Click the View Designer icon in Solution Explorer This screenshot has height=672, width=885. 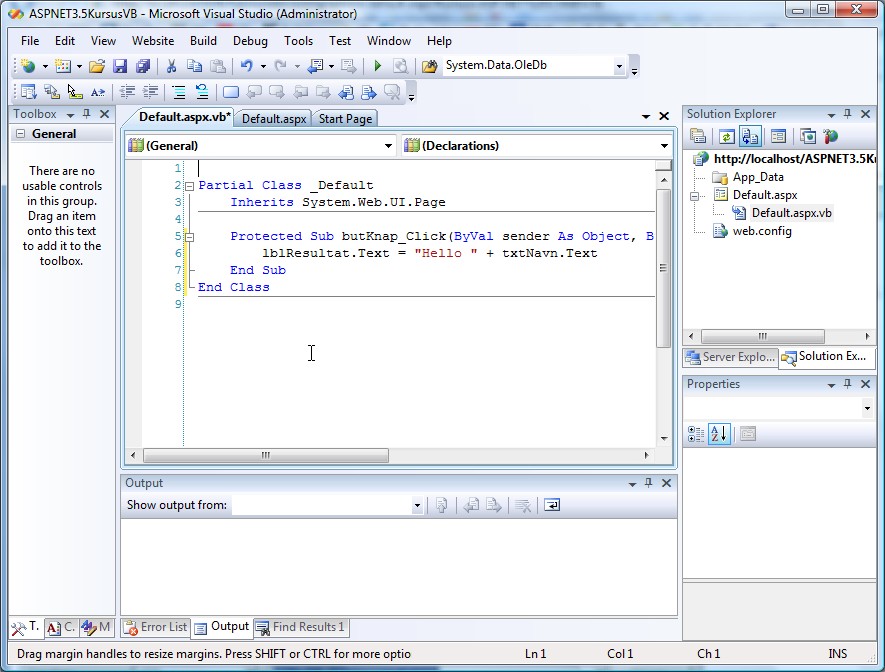pyautogui.click(x=778, y=137)
